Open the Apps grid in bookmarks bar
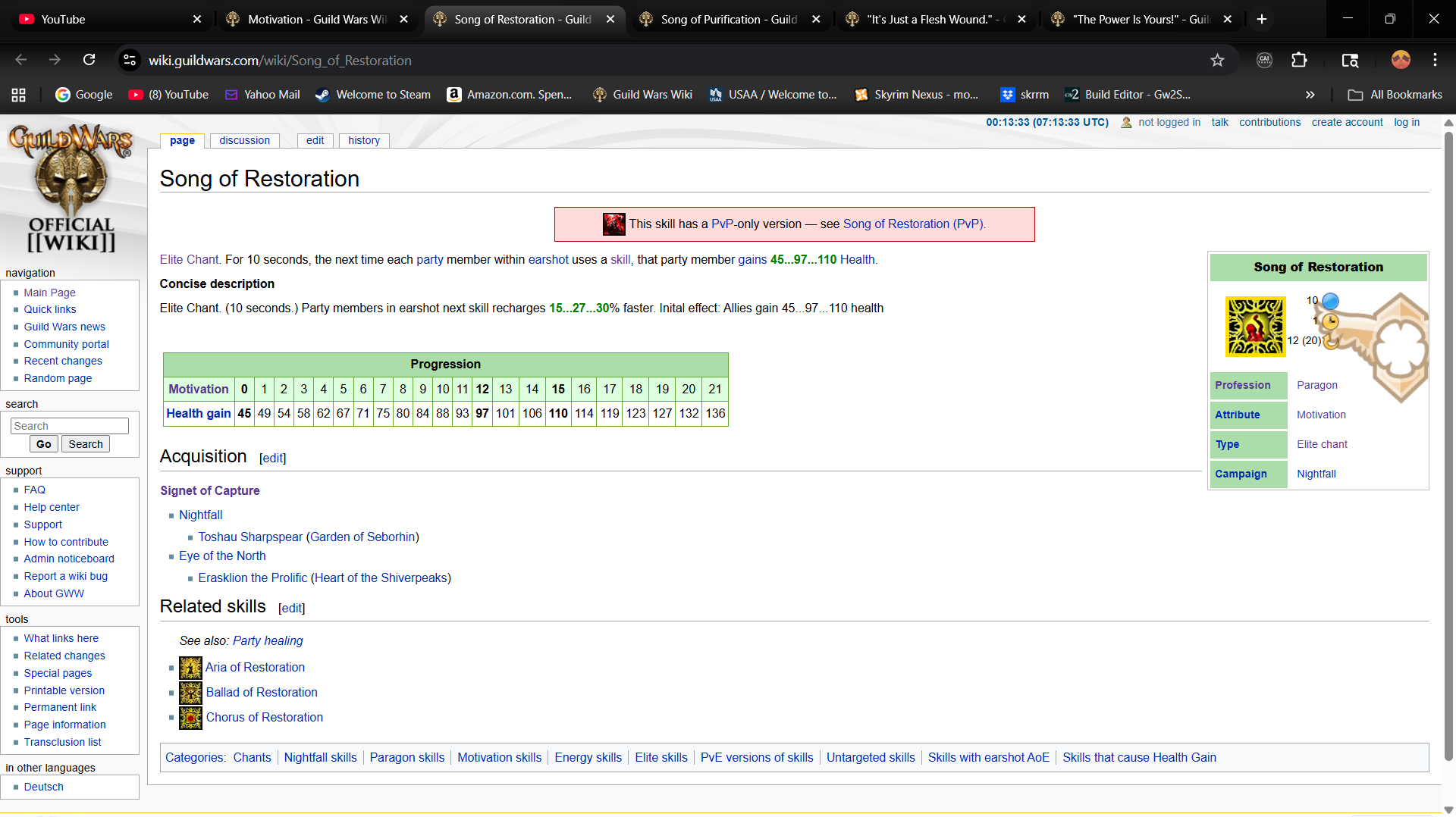 coord(19,95)
